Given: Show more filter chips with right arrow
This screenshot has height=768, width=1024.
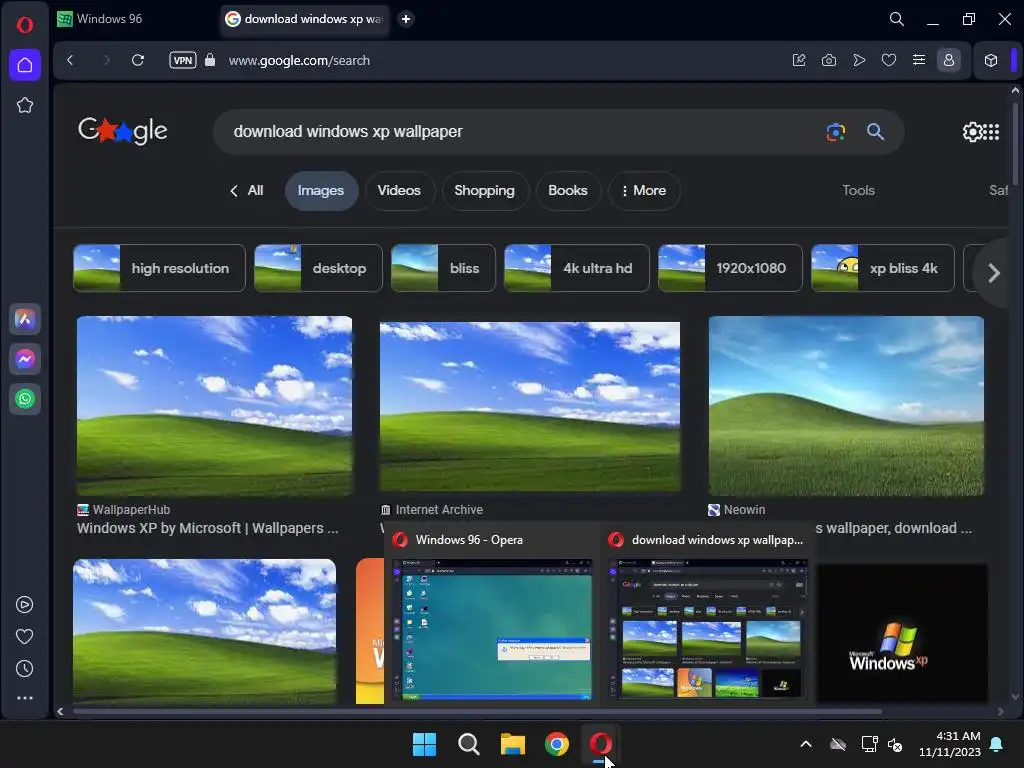Looking at the screenshot, I should [993, 273].
